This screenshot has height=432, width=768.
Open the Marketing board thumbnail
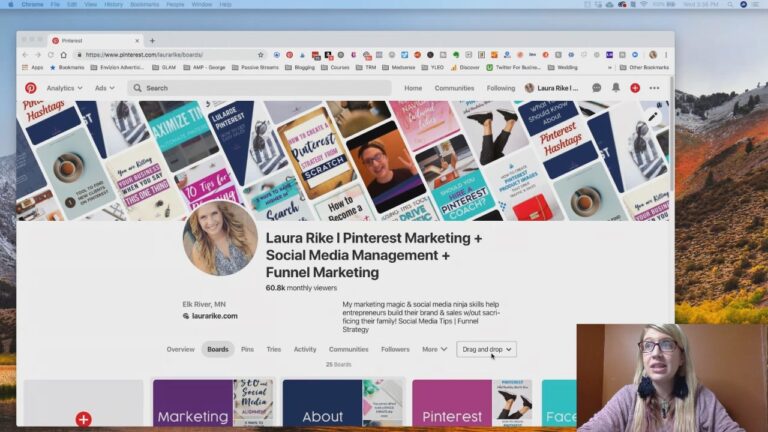tap(214, 403)
